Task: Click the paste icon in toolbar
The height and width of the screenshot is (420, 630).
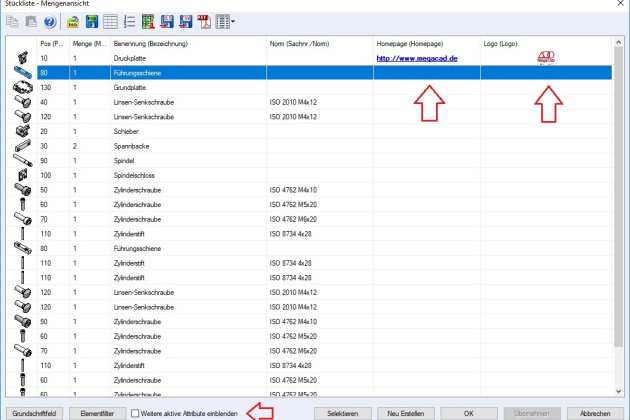Action: [29, 22]
